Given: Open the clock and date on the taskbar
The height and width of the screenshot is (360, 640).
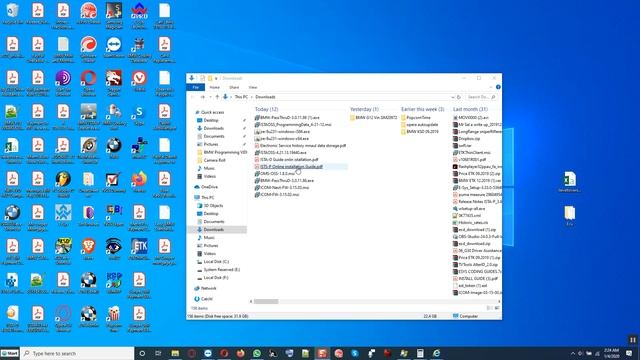Looking at the screenshot, I should pyautogui.click(x=611, y=353).
